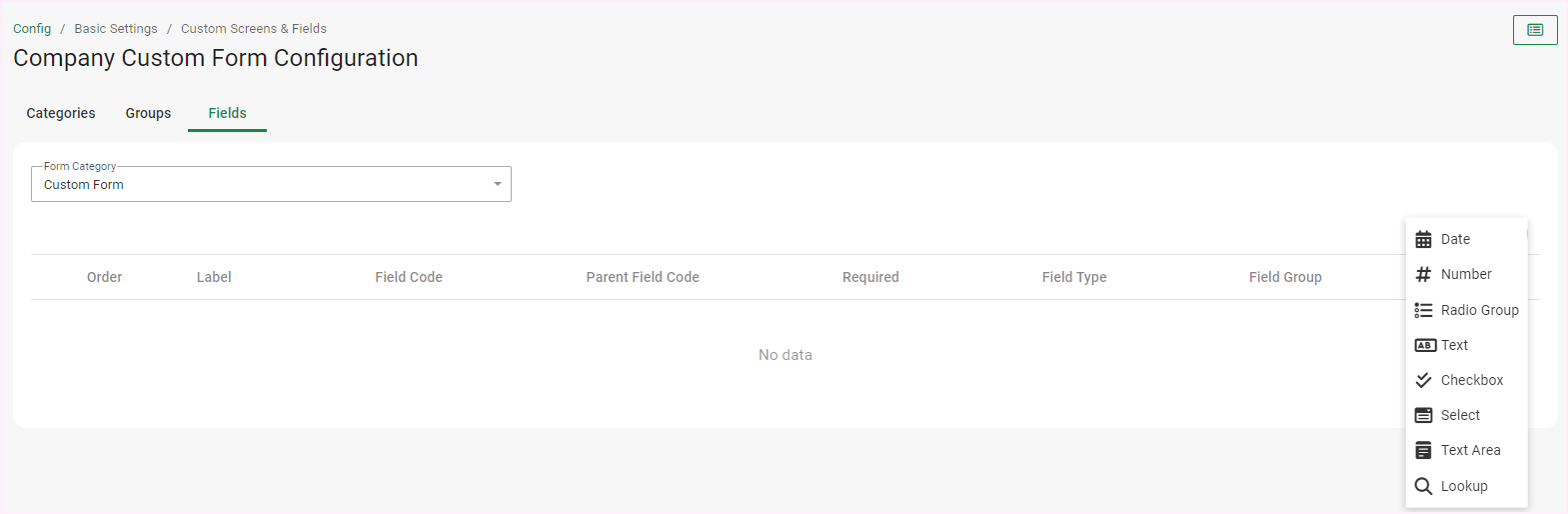The height and width of the screenshot is (514, 1568).
Task: Click the Basic Settings breadcrumb
Action: [x=116, y=29]
